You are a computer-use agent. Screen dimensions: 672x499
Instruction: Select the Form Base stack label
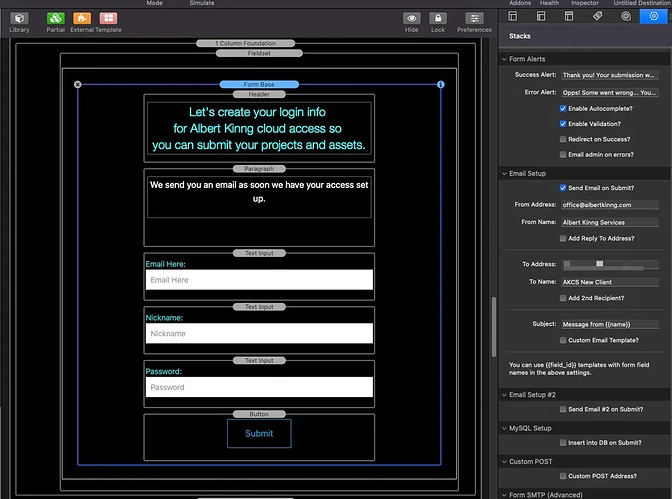(x=259, y=84)
